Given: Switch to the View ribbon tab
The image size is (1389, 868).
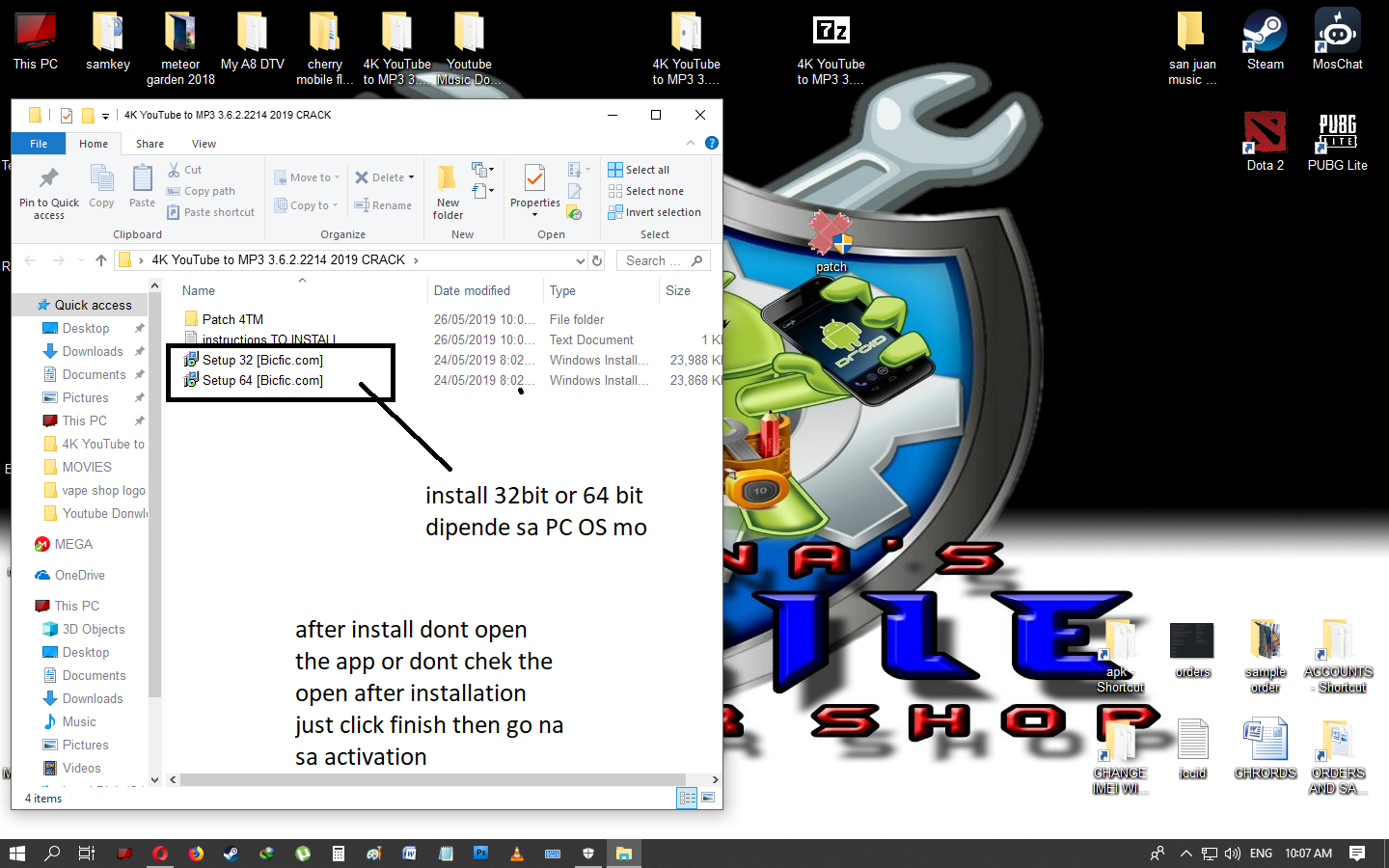Looking at the screenshot, I should coord(204,144).
